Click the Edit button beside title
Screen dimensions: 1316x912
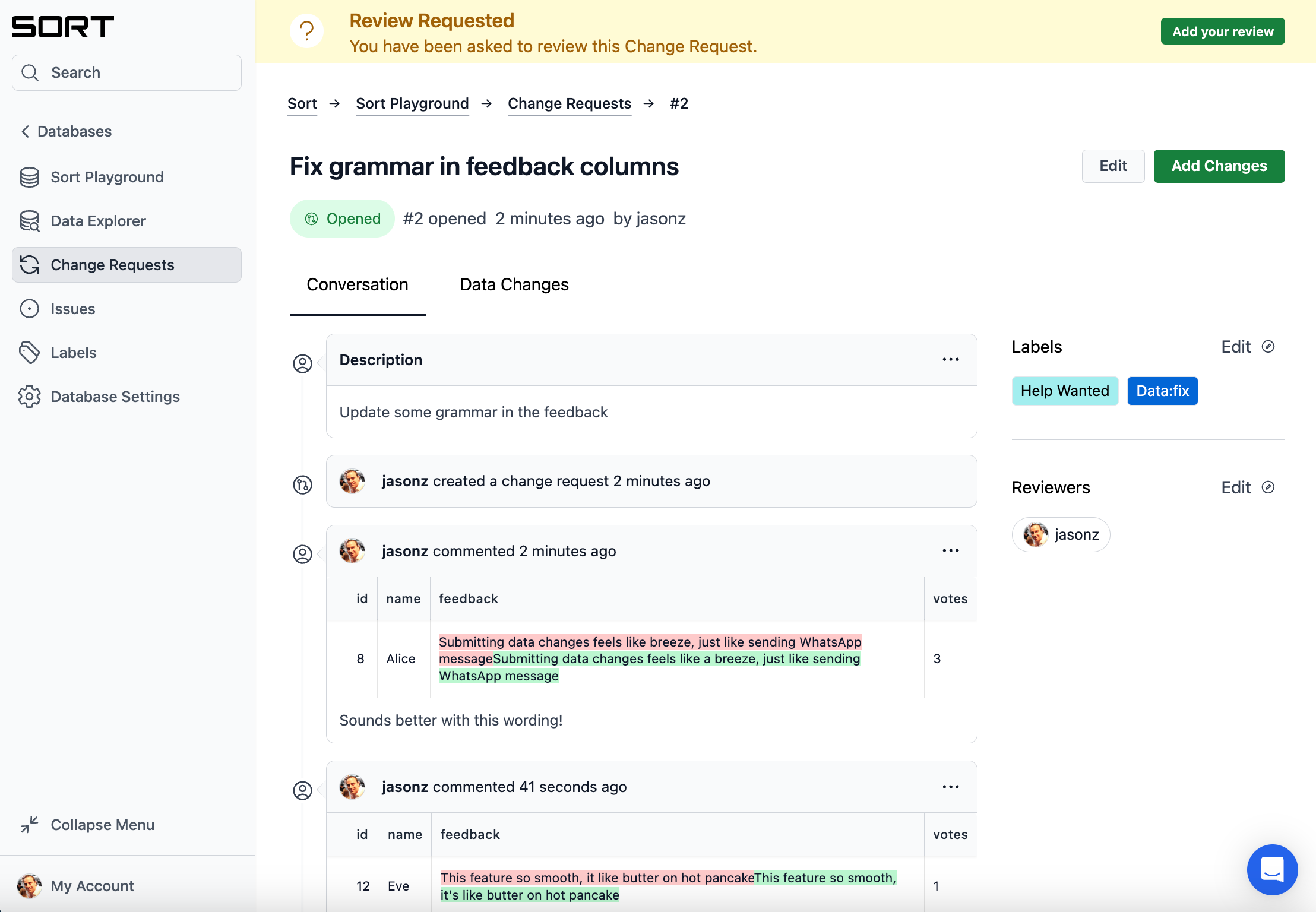[x=1113, y=166]
